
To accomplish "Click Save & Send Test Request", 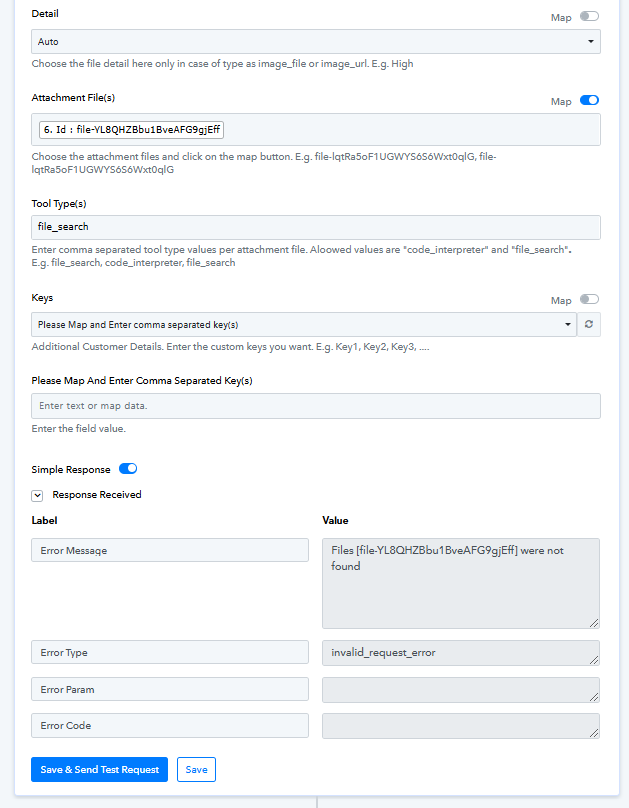I will 99,769.
